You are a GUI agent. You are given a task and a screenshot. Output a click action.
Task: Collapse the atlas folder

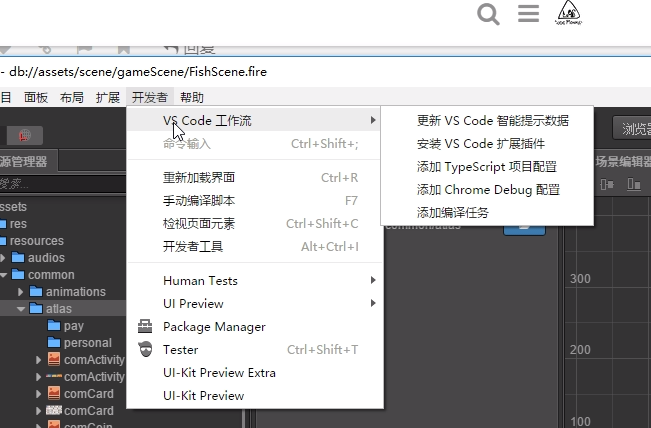click(x=21, y=309)
